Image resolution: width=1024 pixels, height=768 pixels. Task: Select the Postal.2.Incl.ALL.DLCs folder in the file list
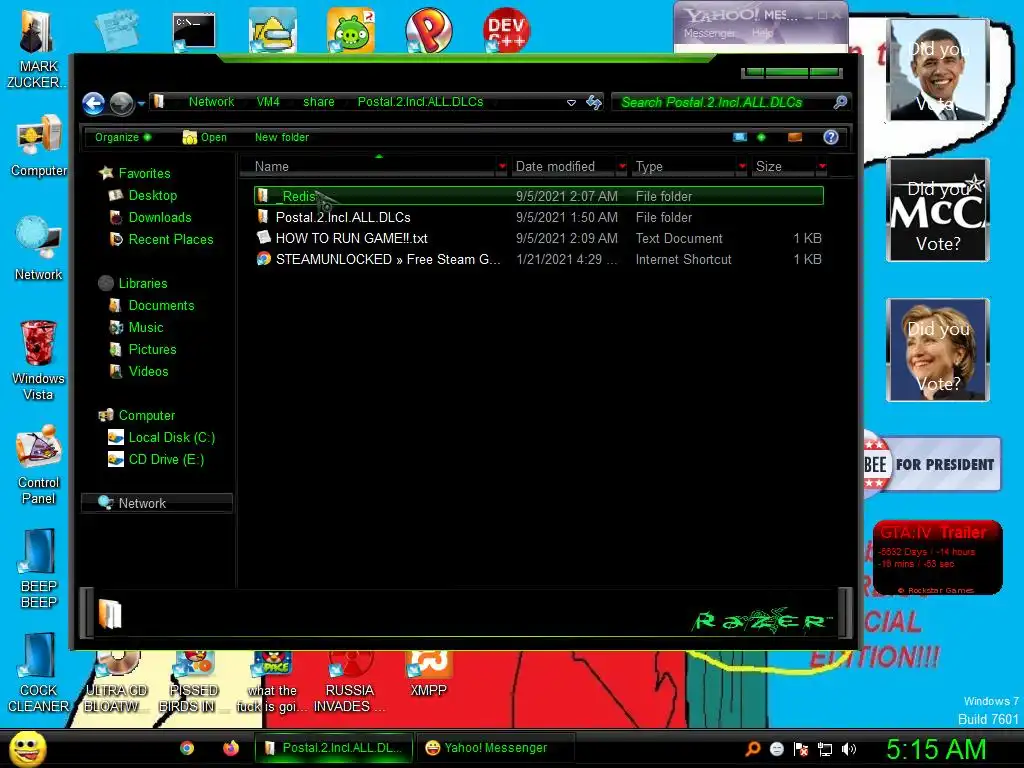(x=539, y=217)
